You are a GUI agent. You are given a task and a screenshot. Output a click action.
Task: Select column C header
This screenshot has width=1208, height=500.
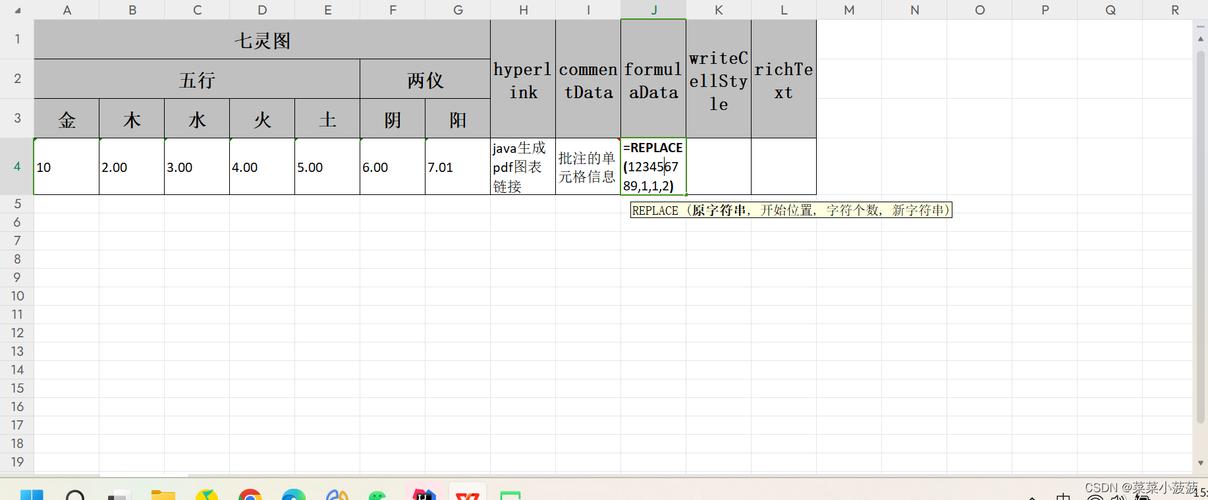coord(197,10)
